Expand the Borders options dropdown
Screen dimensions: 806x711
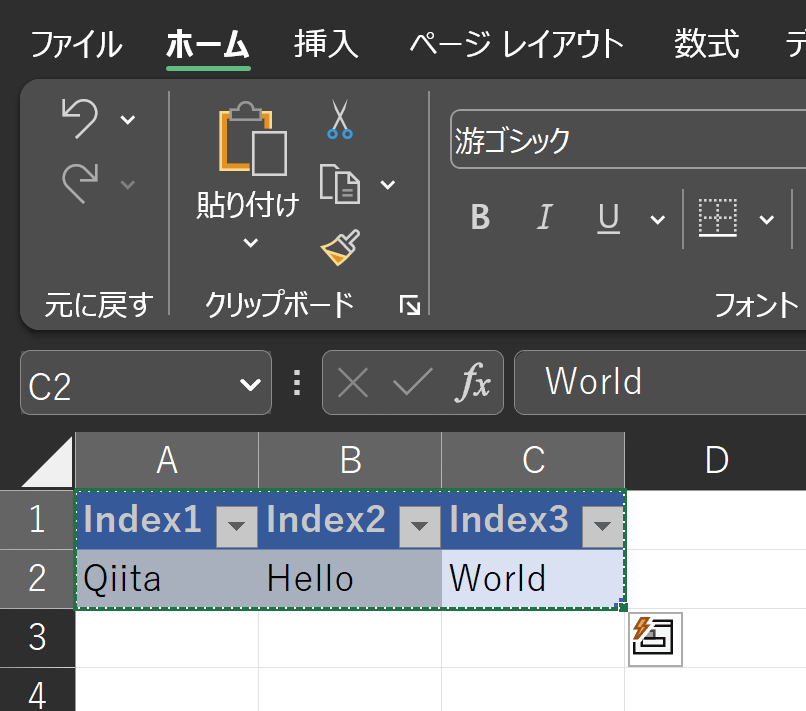tap(766, 220)
